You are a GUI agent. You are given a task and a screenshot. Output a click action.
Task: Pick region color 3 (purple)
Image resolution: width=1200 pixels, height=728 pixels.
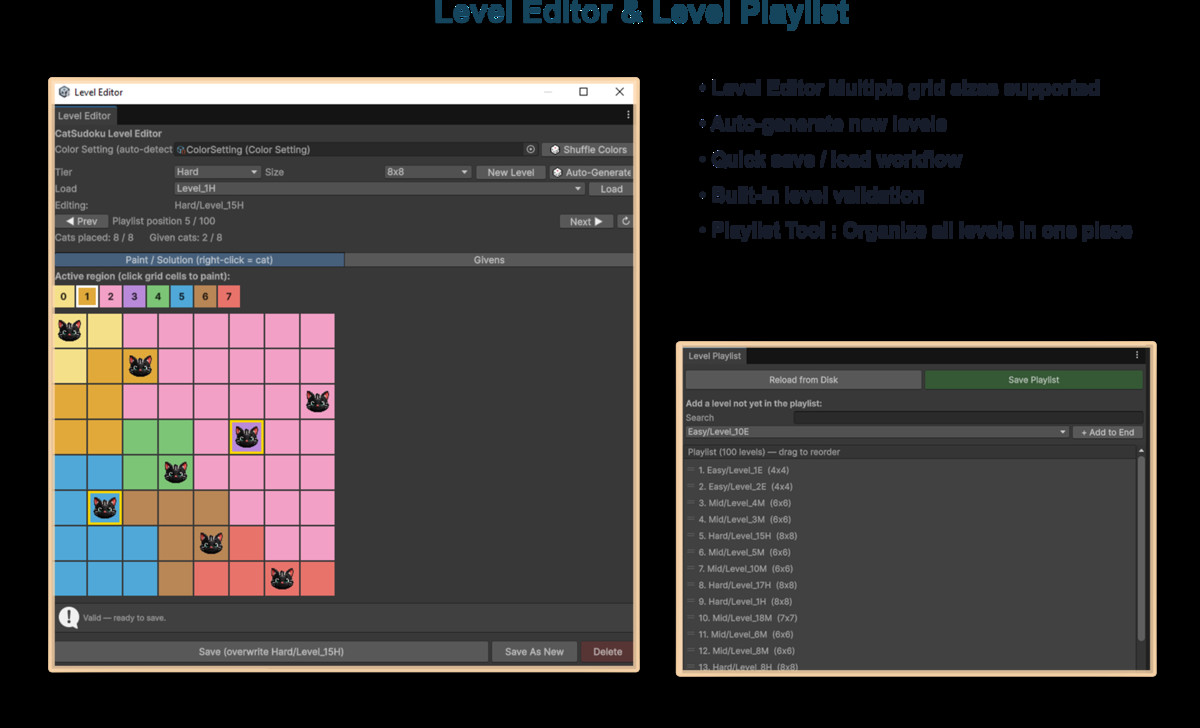tap(134, 297)
